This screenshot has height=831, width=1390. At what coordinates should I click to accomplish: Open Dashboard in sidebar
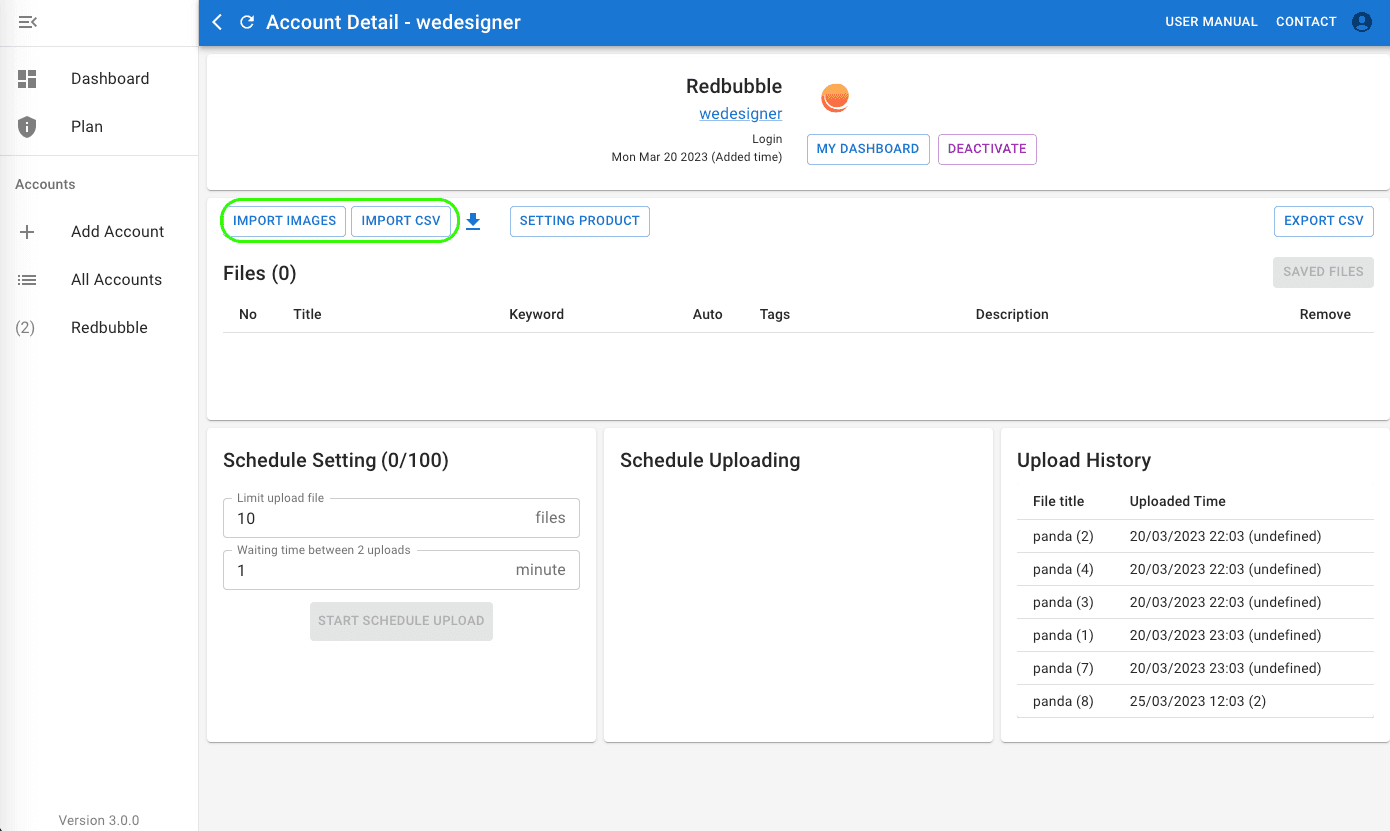99,79
